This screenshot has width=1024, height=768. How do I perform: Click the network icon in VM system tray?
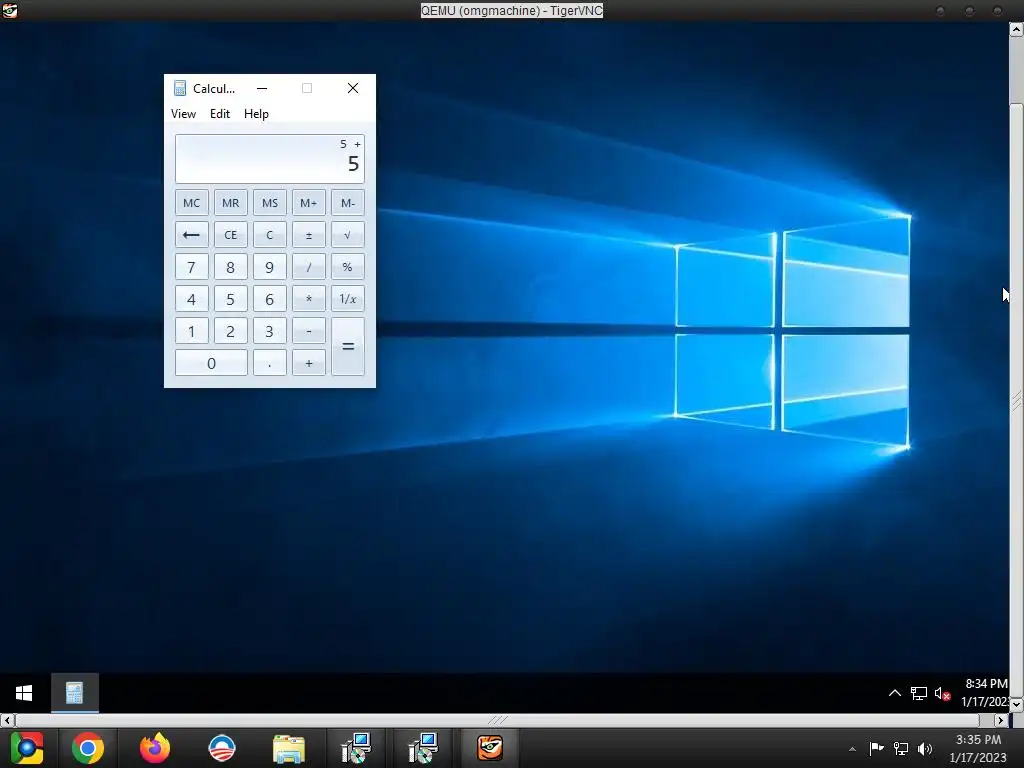919,693
